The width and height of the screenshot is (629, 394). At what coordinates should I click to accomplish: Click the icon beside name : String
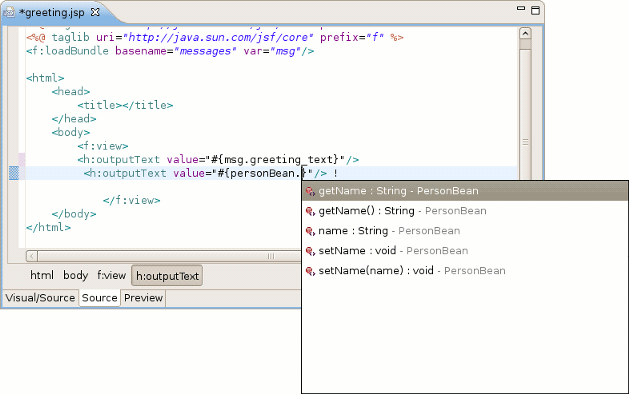(310, 231)
